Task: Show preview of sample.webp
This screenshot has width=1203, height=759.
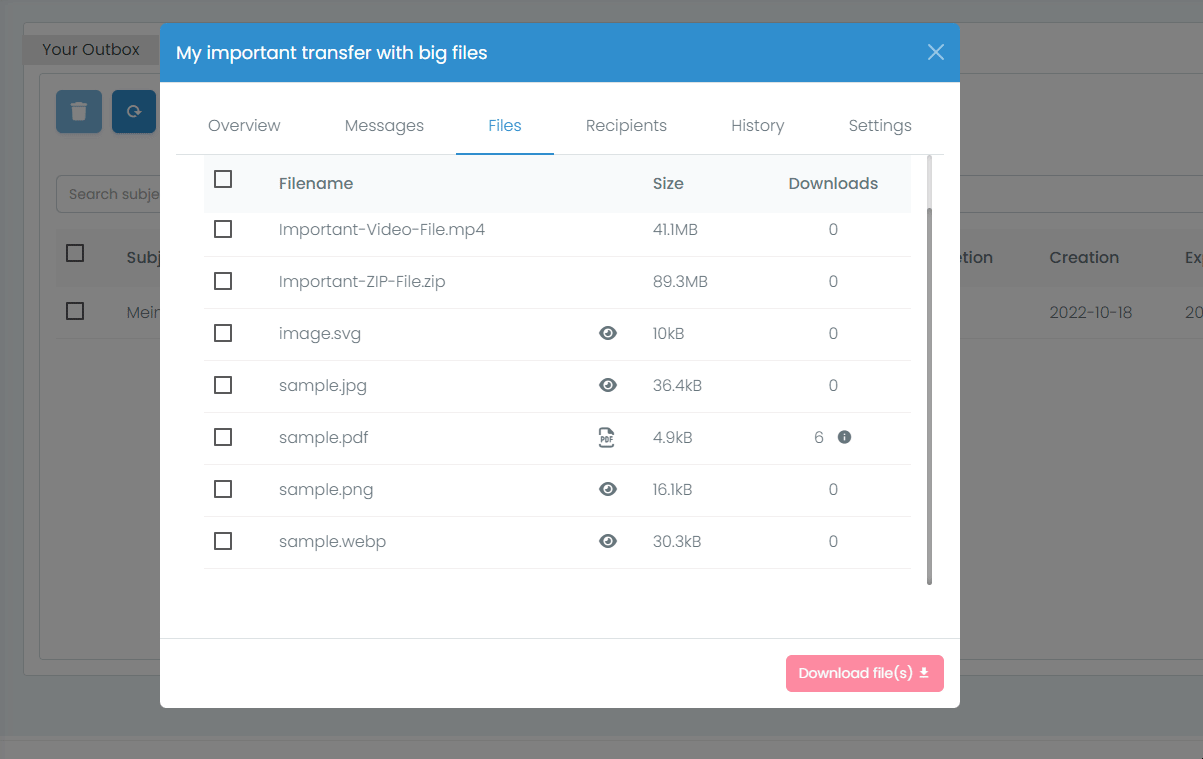Action: point(607,541)
